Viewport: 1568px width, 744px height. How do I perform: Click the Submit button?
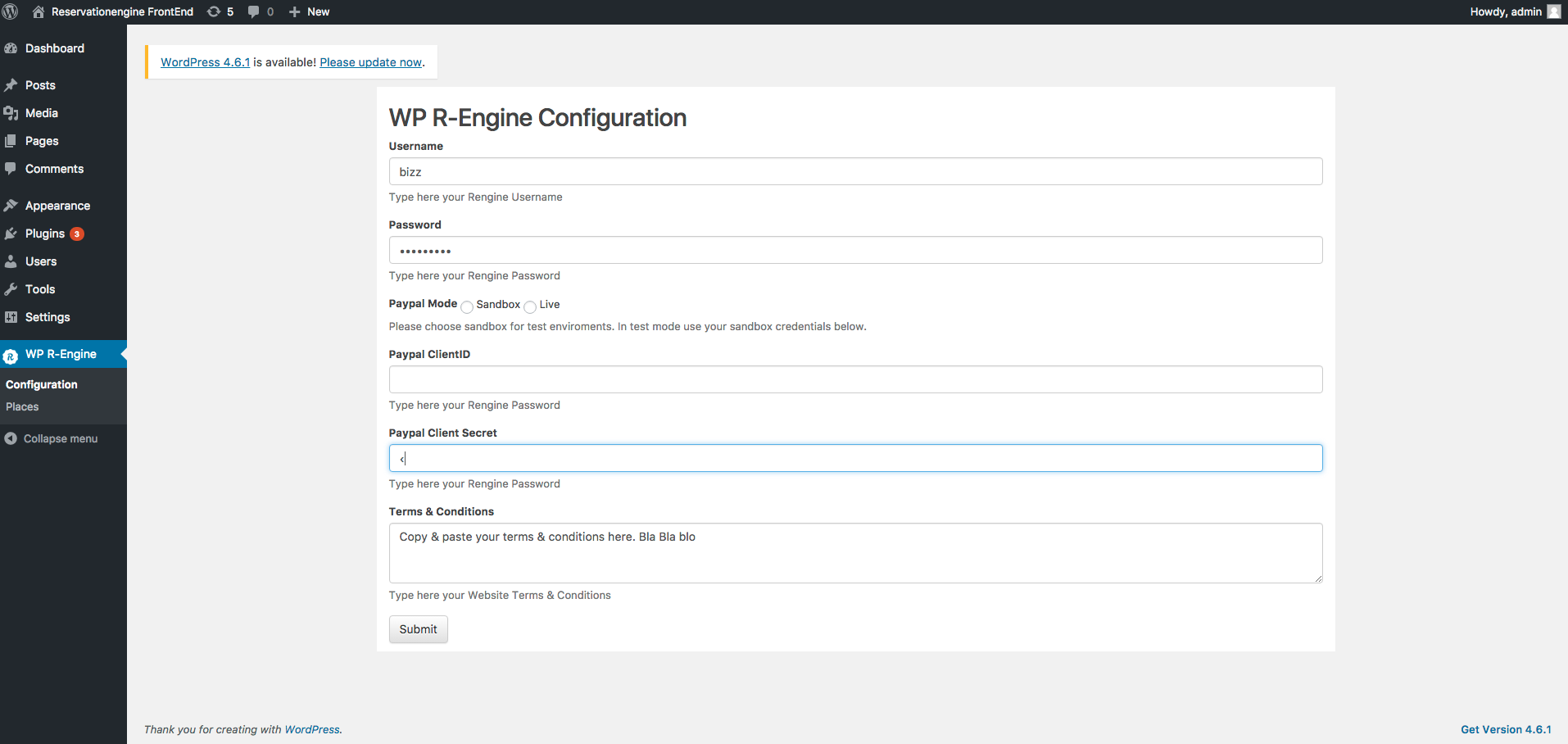point(419,629)
